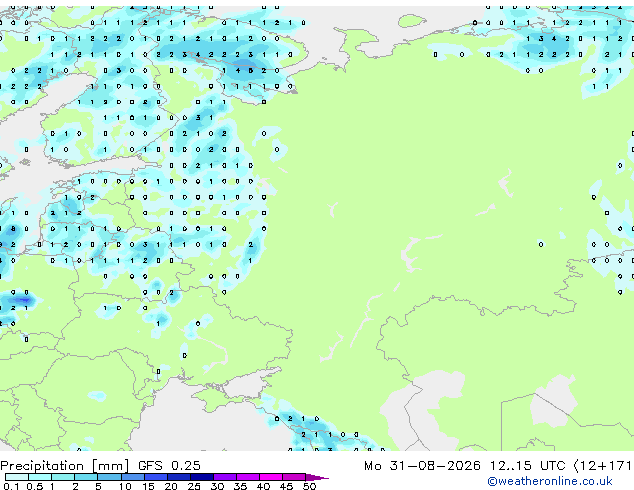Screen dimensions: 634x490
Task: Select the above-50 mm arrow tip of legend
Action: pyautogui.click(x=317, y=477)
